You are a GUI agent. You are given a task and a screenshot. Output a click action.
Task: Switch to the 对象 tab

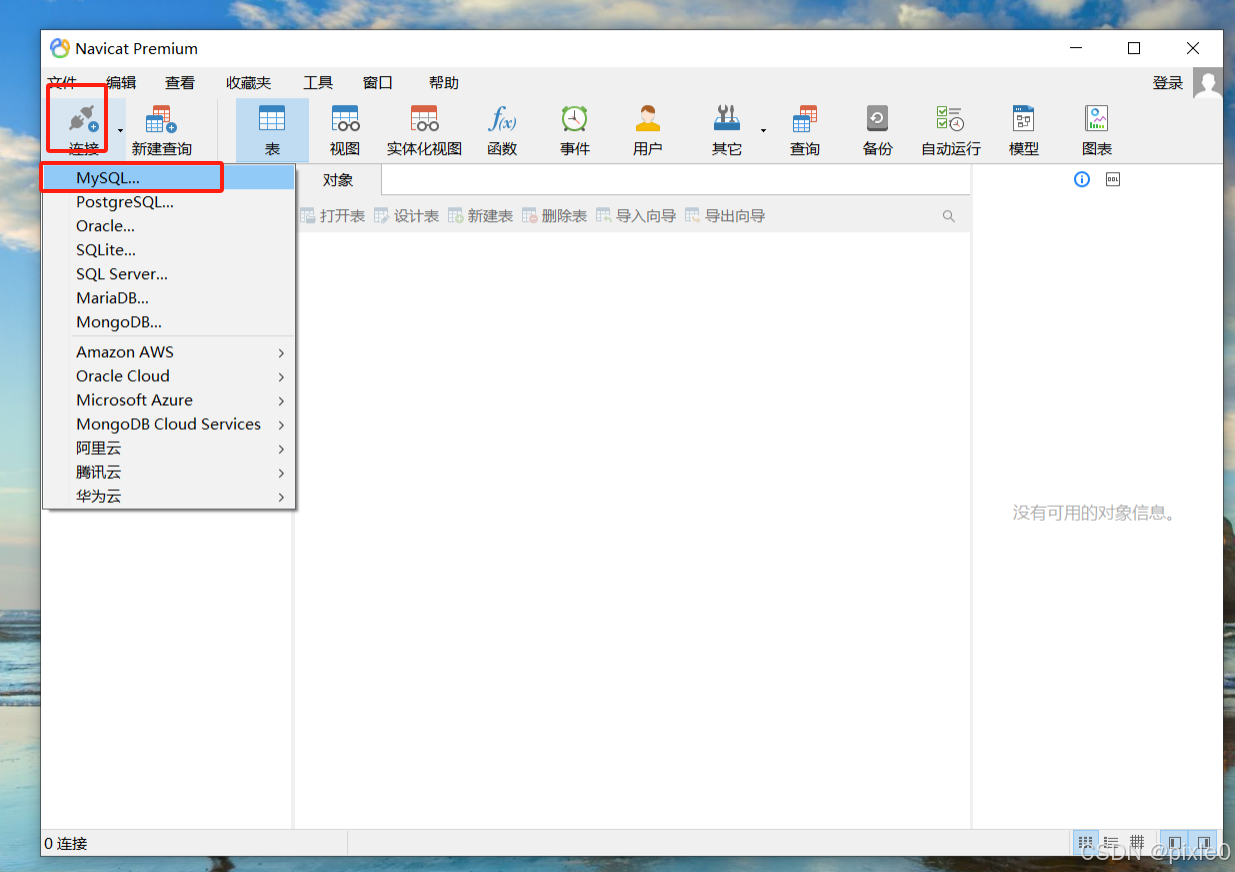[x=338, y=180]
